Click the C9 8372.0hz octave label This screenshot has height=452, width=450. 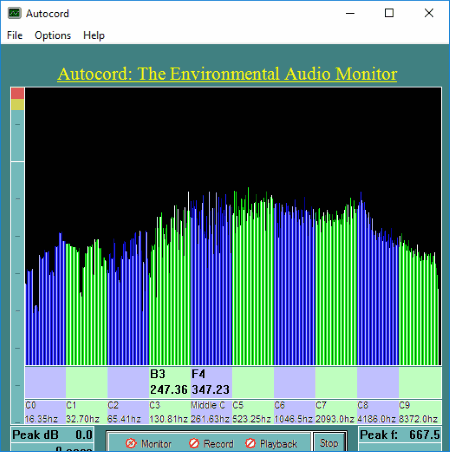420,412
